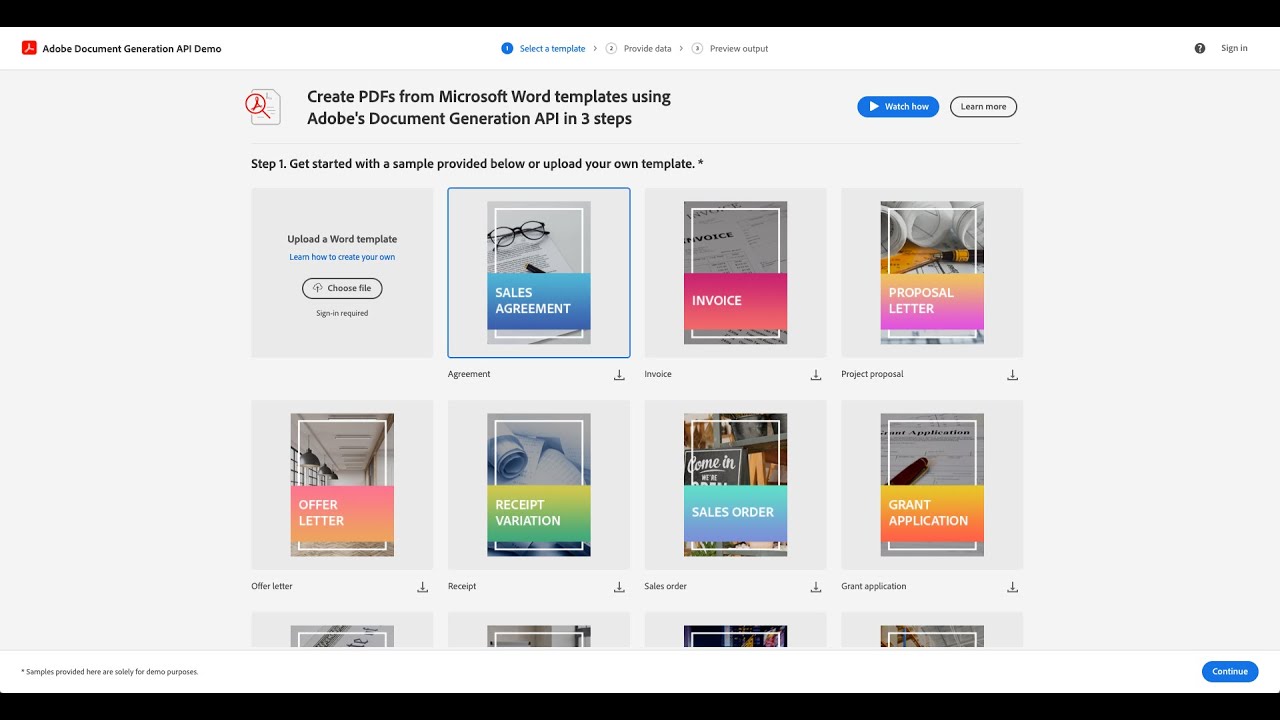Open the help question mark icon
The width and height of the screenshot is (1280, 720).
pos(1200,48)
